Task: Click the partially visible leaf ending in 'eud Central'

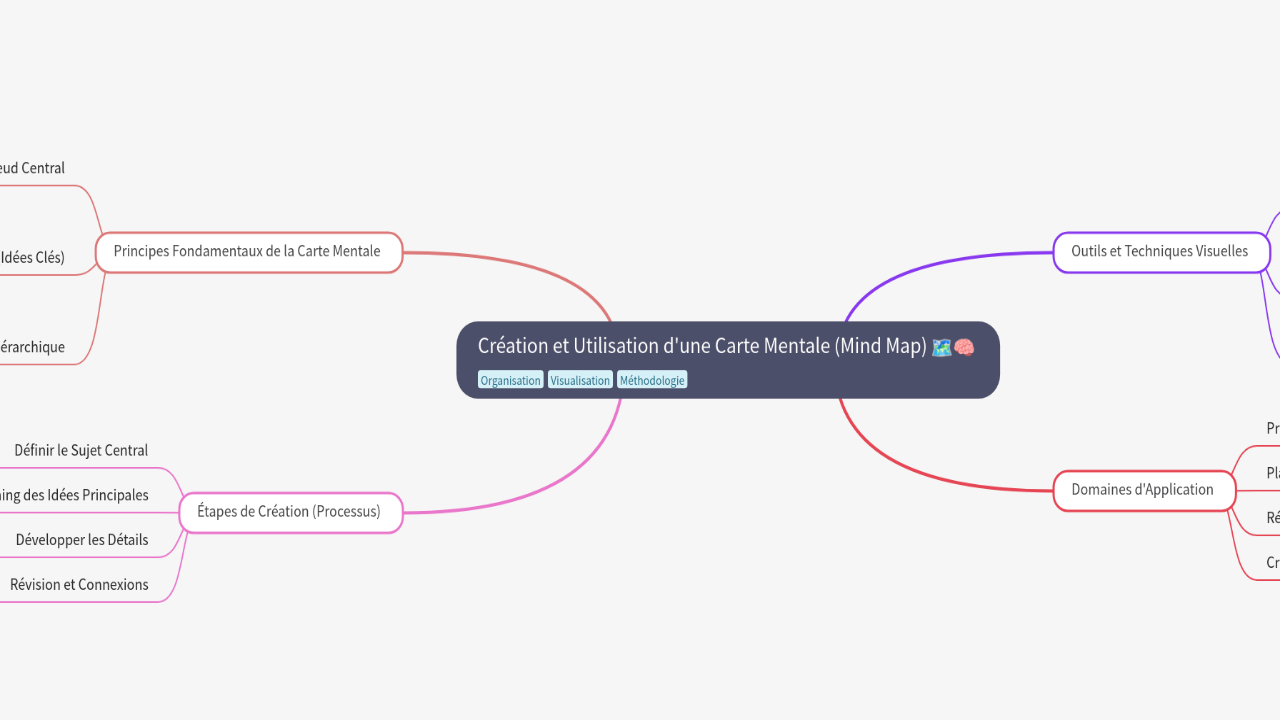Action: pyautogui.click(x=33, y=169)
